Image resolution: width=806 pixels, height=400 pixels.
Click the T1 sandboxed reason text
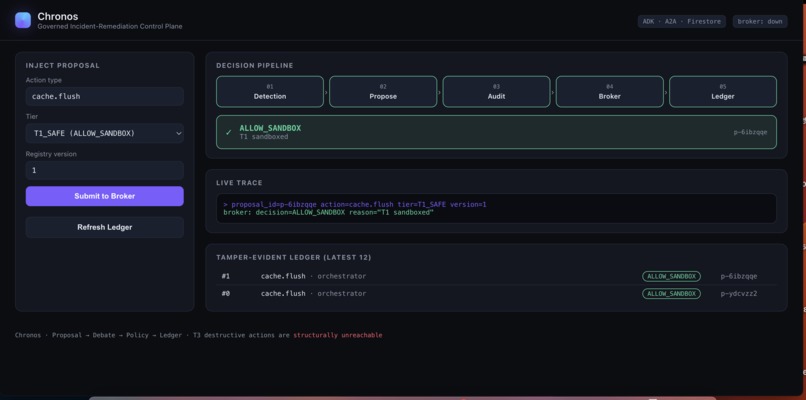click(264, 137)
